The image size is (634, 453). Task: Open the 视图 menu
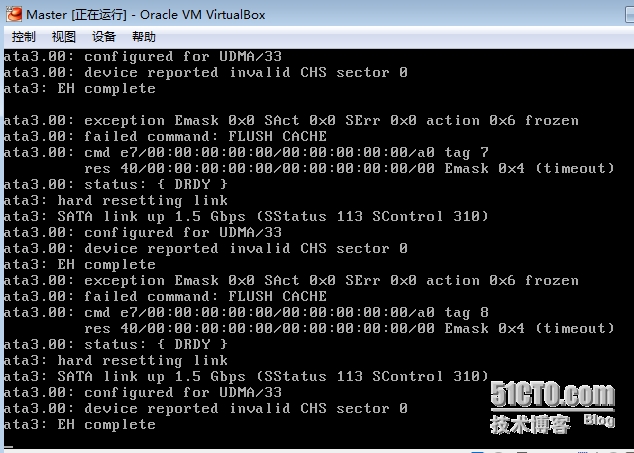tap(63, 37)
